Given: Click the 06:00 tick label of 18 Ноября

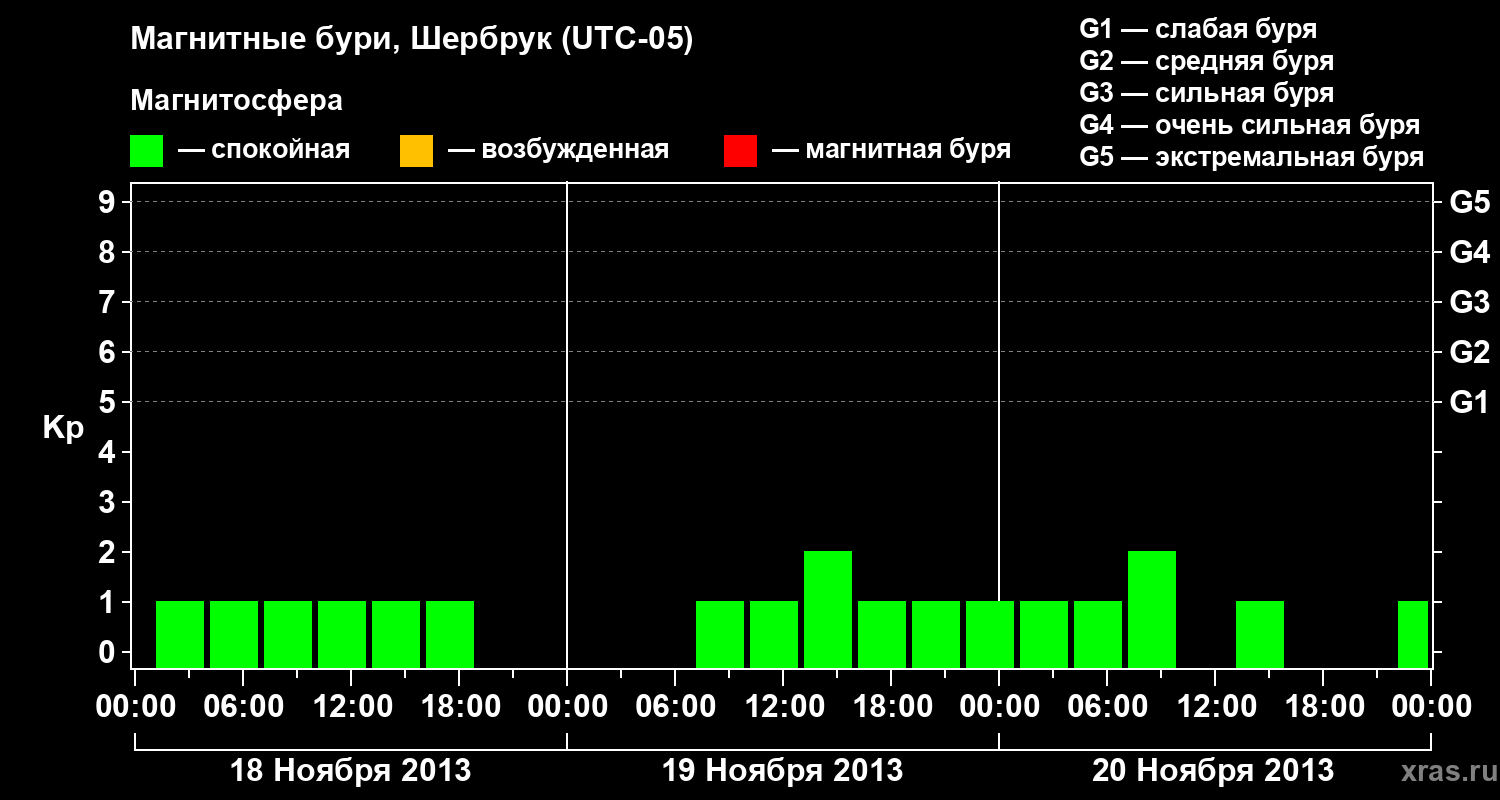Looking at the screenshot, I should 243,707.
